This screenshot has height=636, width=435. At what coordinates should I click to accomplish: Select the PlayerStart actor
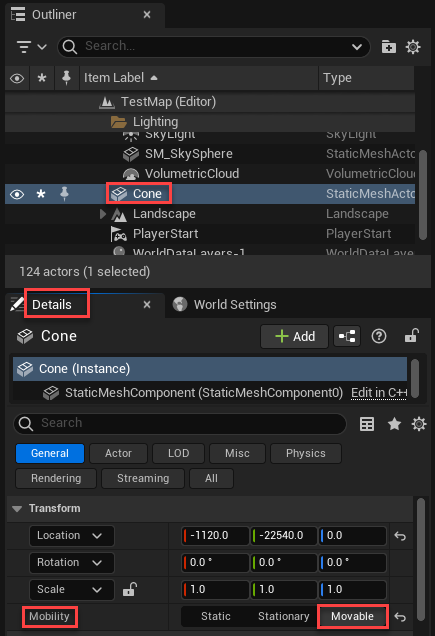(x=210, y=234)
